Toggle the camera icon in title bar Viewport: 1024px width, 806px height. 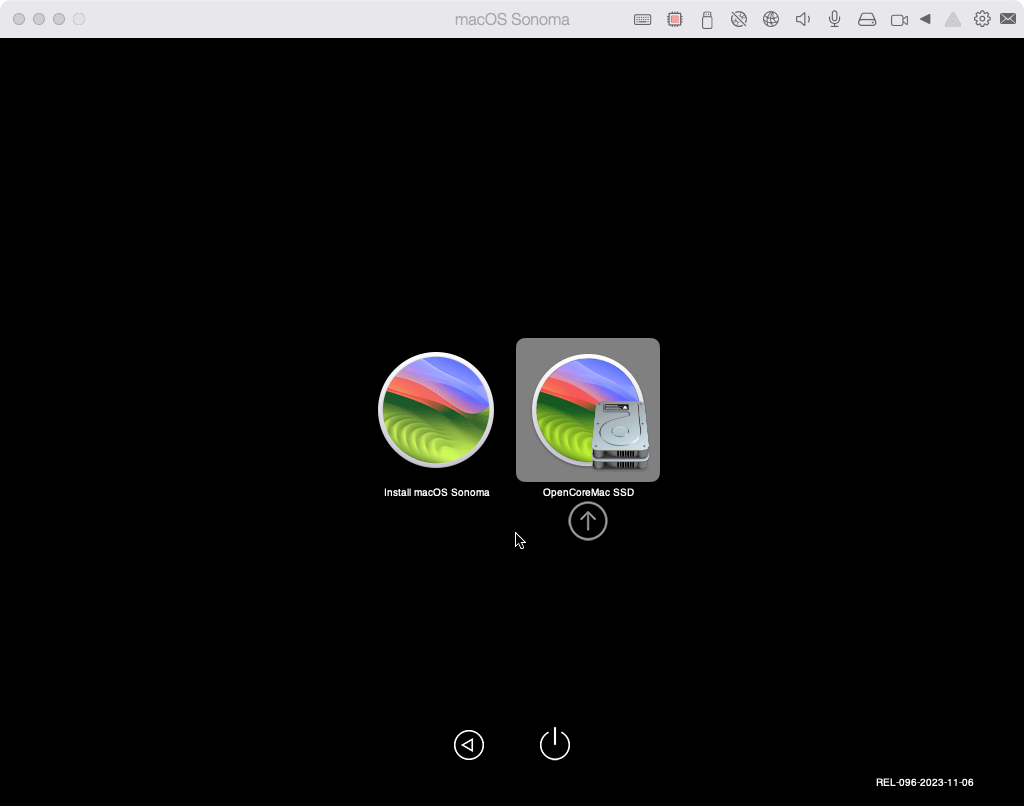(899, 19)
